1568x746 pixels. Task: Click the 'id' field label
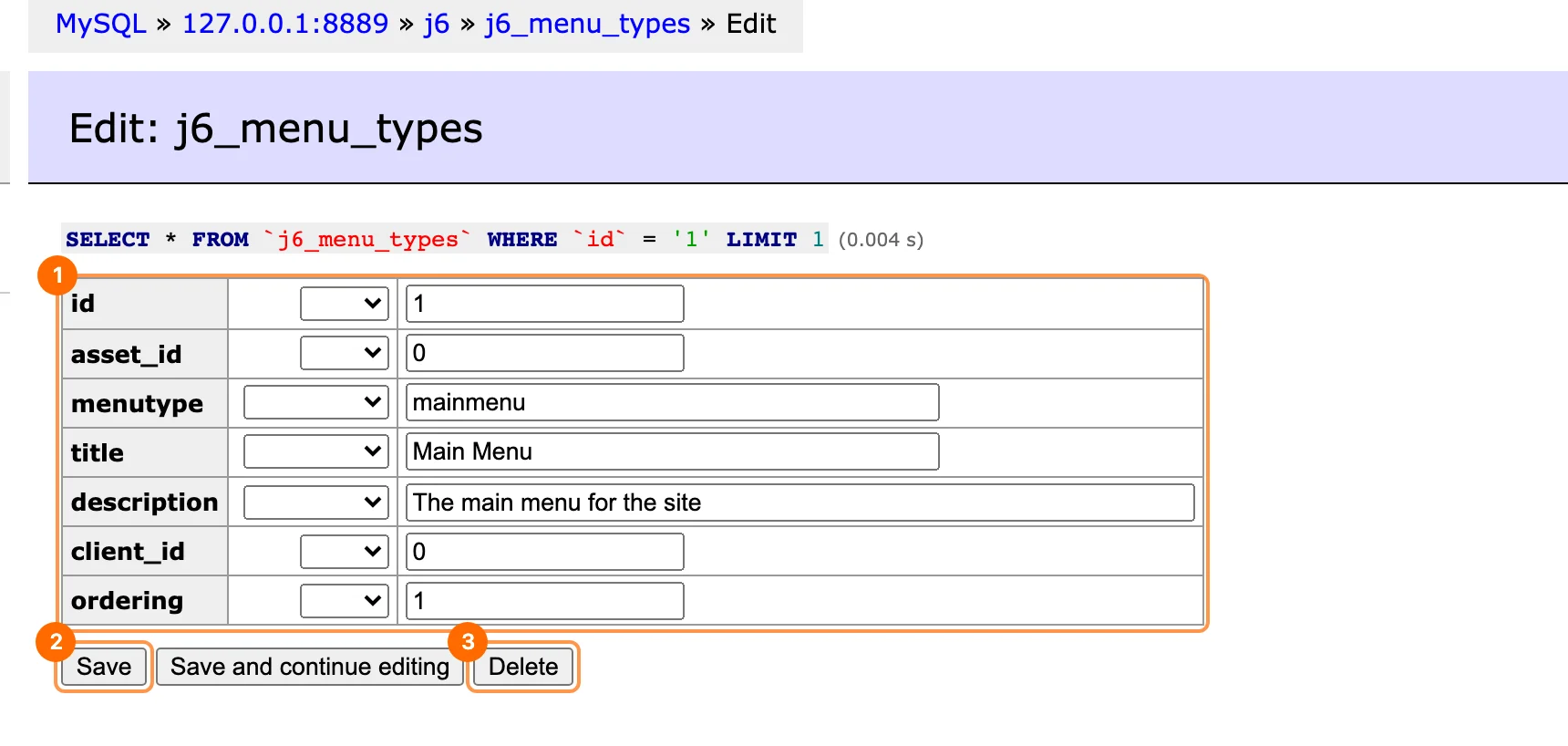pos(83,304)
